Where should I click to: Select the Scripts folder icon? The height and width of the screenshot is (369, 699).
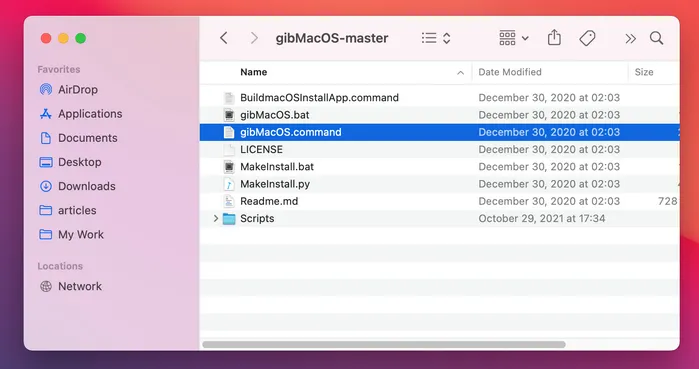coord(229,218)
